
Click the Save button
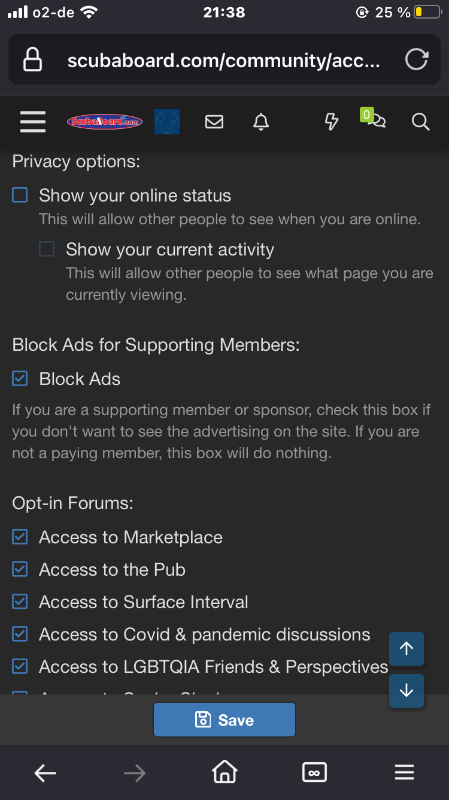click(x=224, y=719)
